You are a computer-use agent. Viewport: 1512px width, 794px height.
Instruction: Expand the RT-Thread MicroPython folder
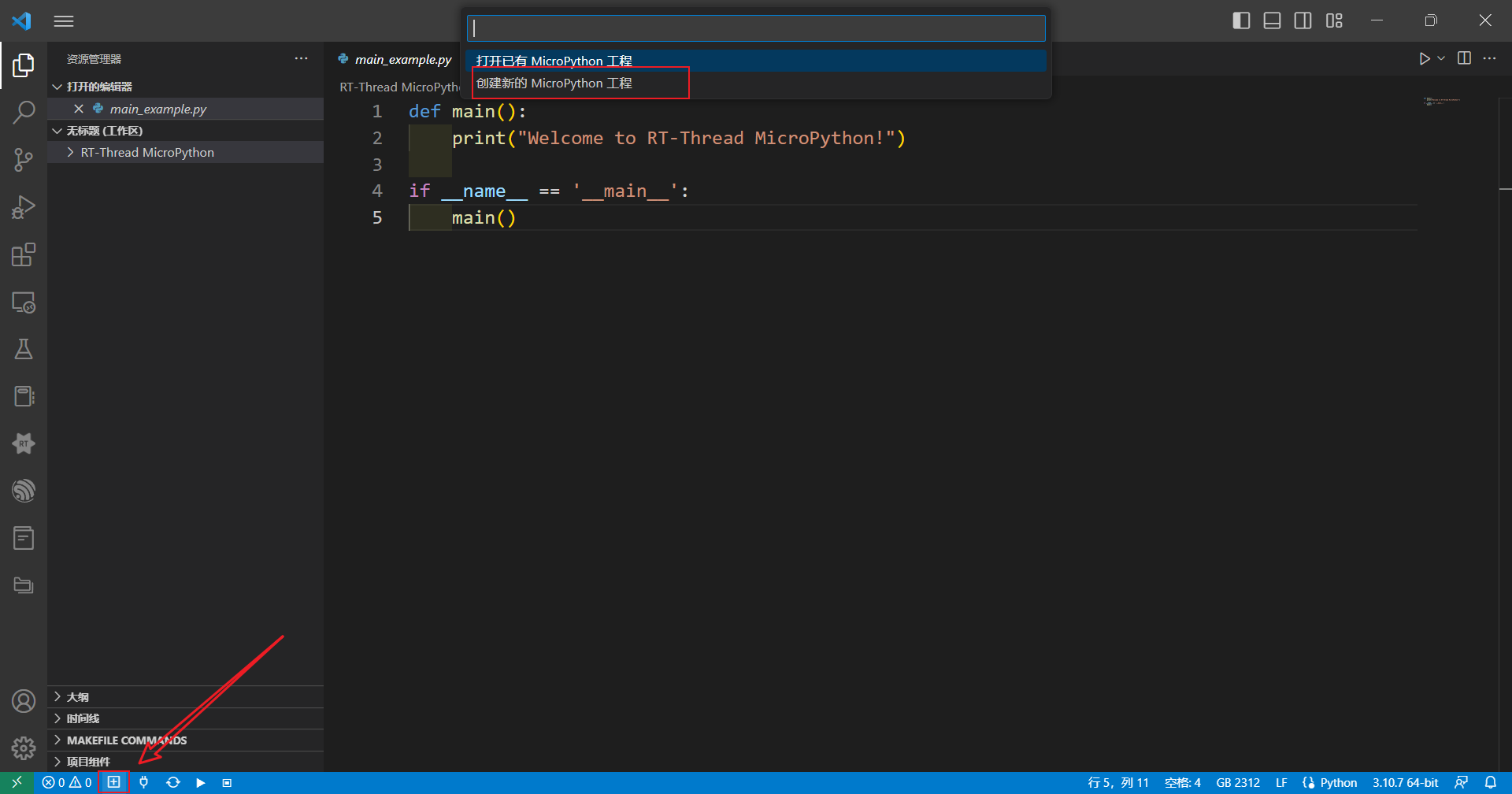(x=185, y=152)
